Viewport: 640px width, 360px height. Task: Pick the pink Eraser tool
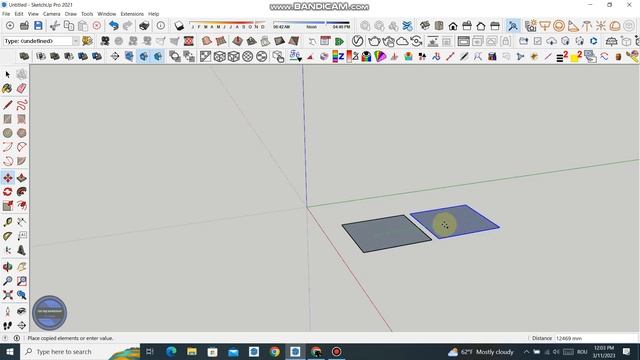[22, 88]
